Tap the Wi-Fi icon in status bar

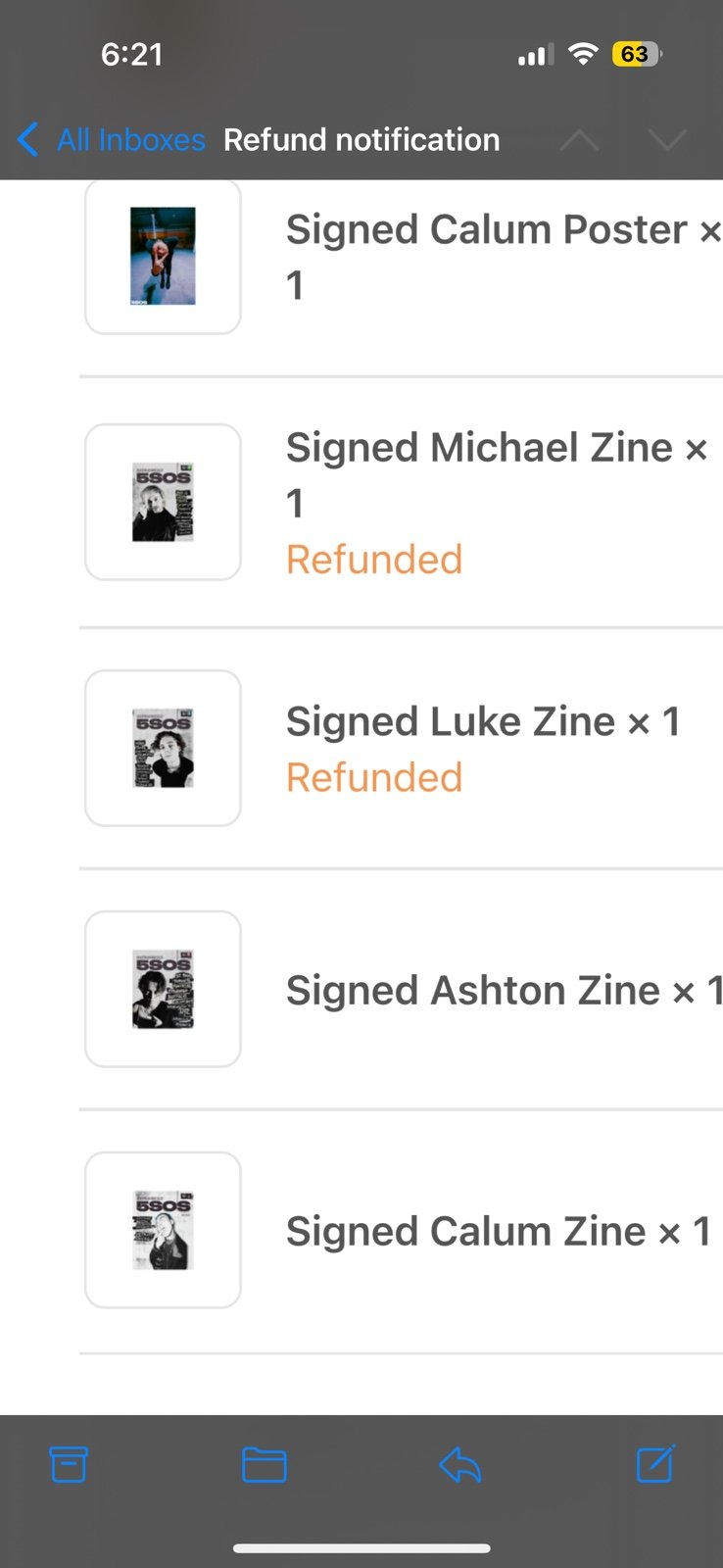(x=583, y=54)
